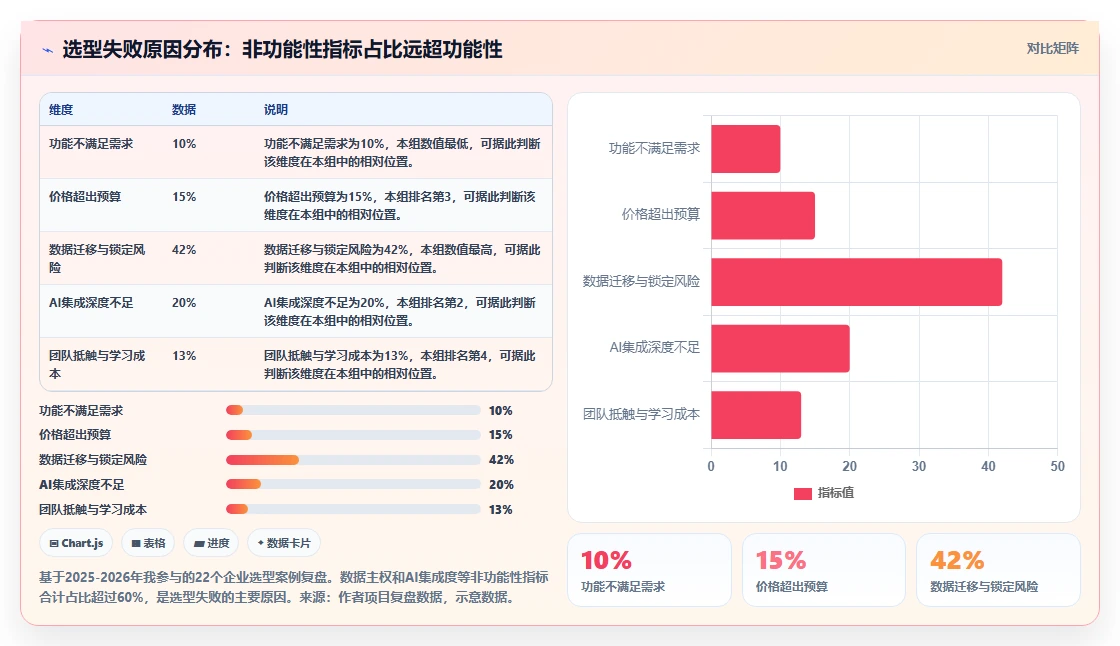The image size is (1120, 646).
Task: Click the 13% cell in table
Action: (184, 355)
